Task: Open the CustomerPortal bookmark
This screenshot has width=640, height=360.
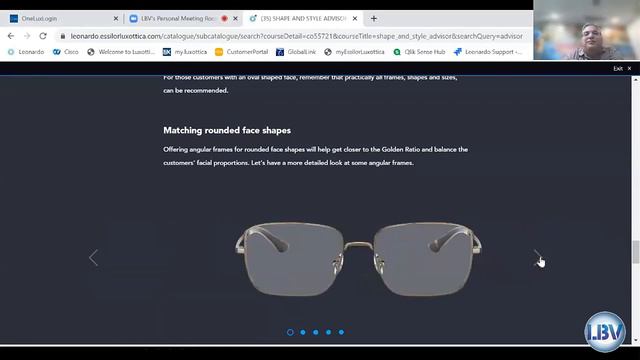Action: [242, 52]
